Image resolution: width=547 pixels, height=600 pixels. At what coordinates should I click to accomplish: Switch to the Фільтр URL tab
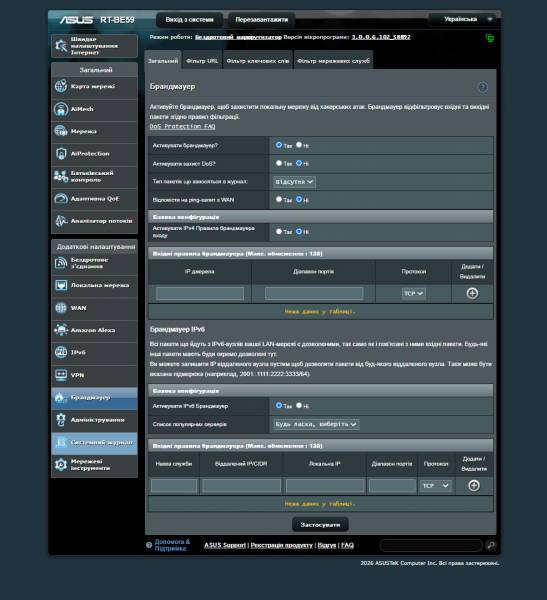pos(202,60)
